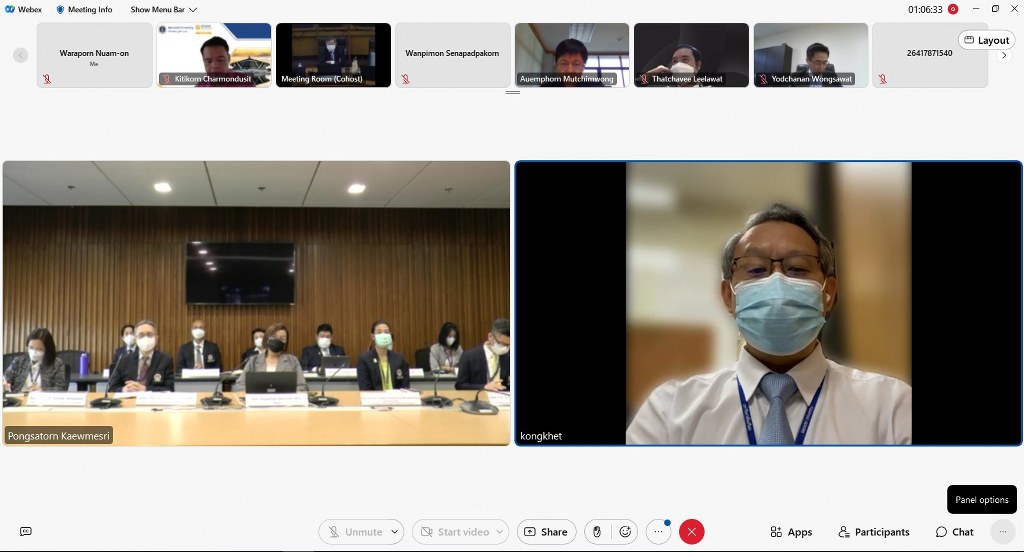This screenshot has width=1024, height=552.
Task: Open the closed captions icon
Action: (26, 532)
